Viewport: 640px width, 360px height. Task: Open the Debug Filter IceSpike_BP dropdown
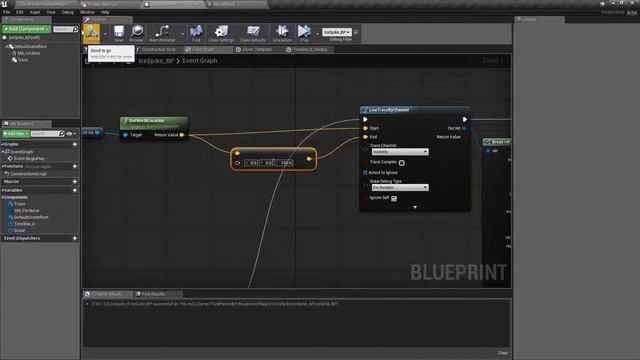pos(337,32)
